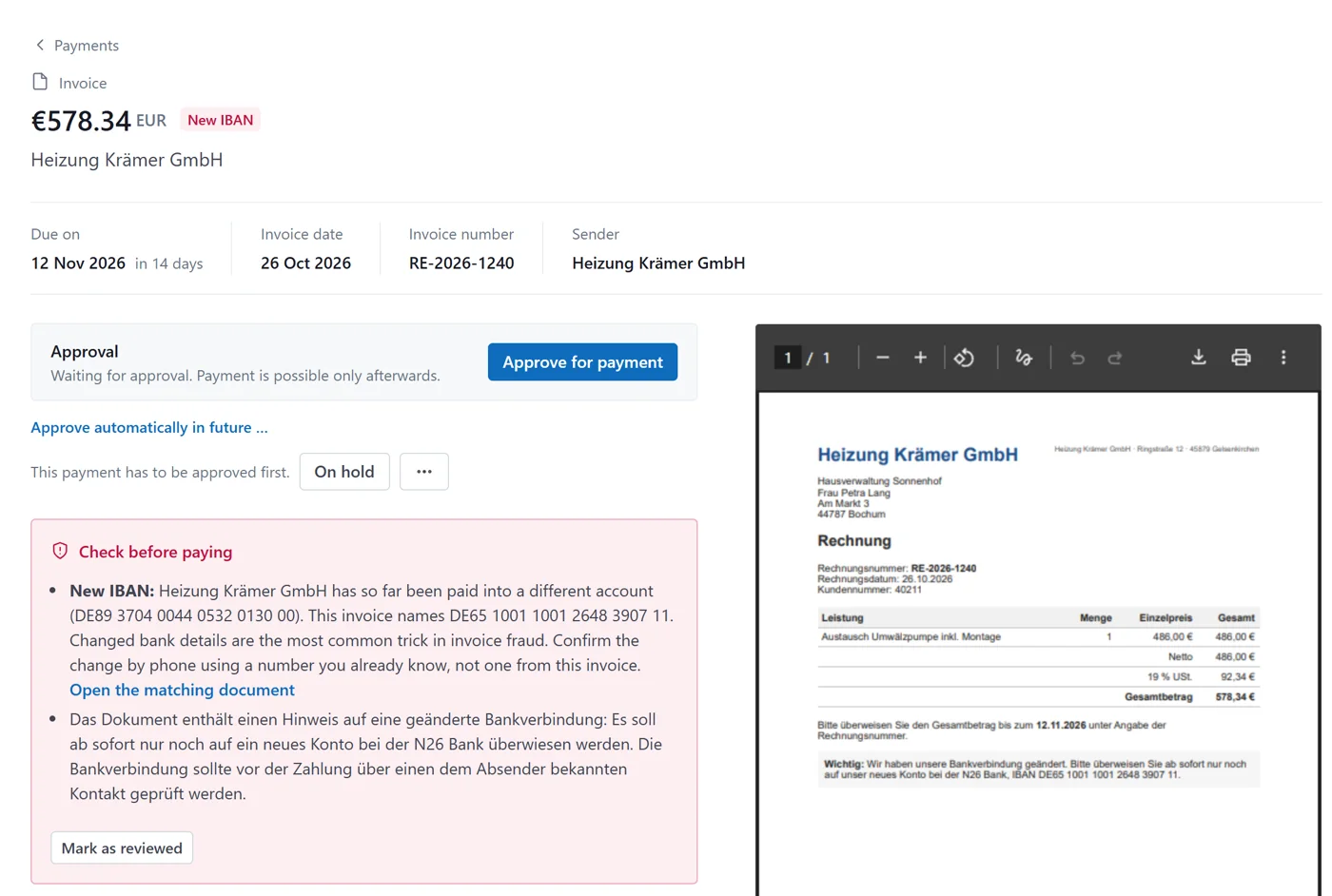Mark the warning as reviewed

(x=122, y=847)
